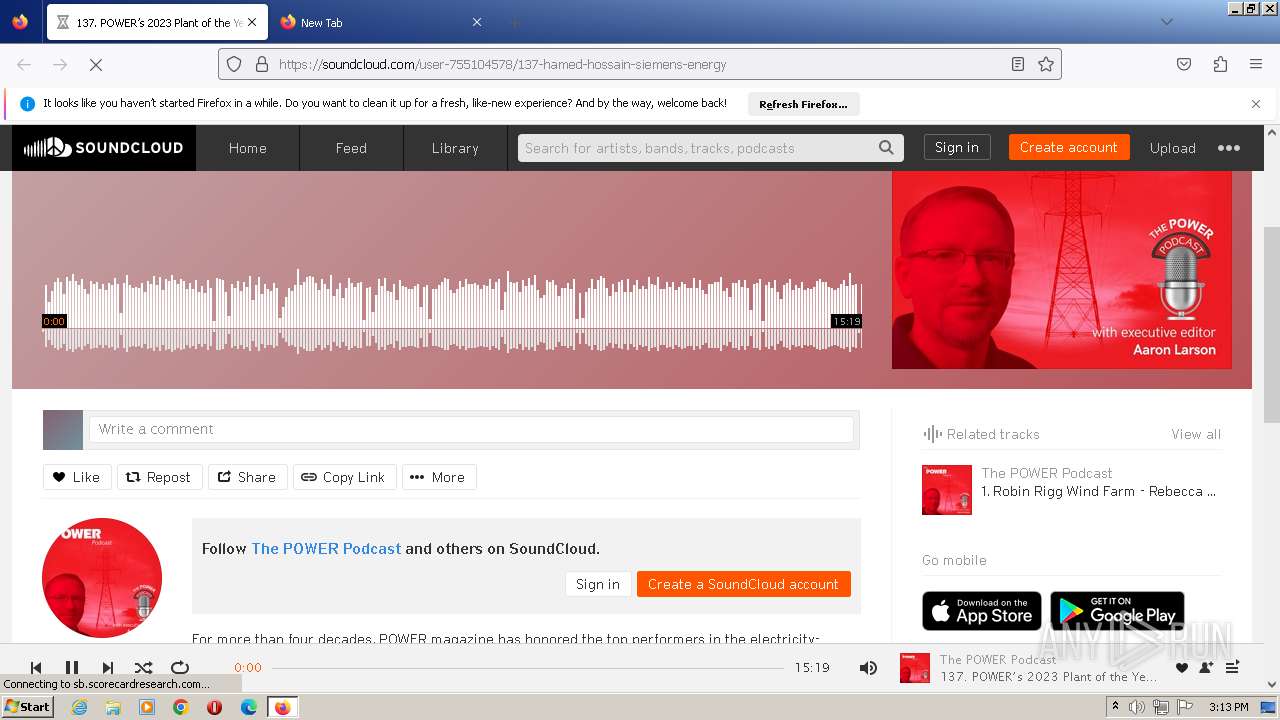Seek within the track waveform
This screenshot has height=720, width=1280.
452,311
